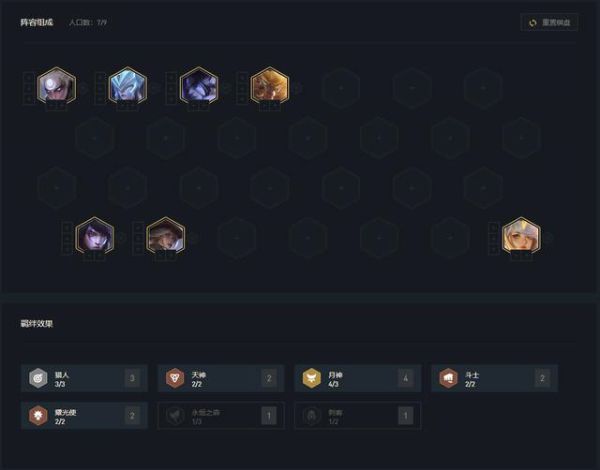Image resolution: width=600 pixels, height=470 pixels.
Task: Open the inactive 永恒之森 trait card
Action: [221, 416]
